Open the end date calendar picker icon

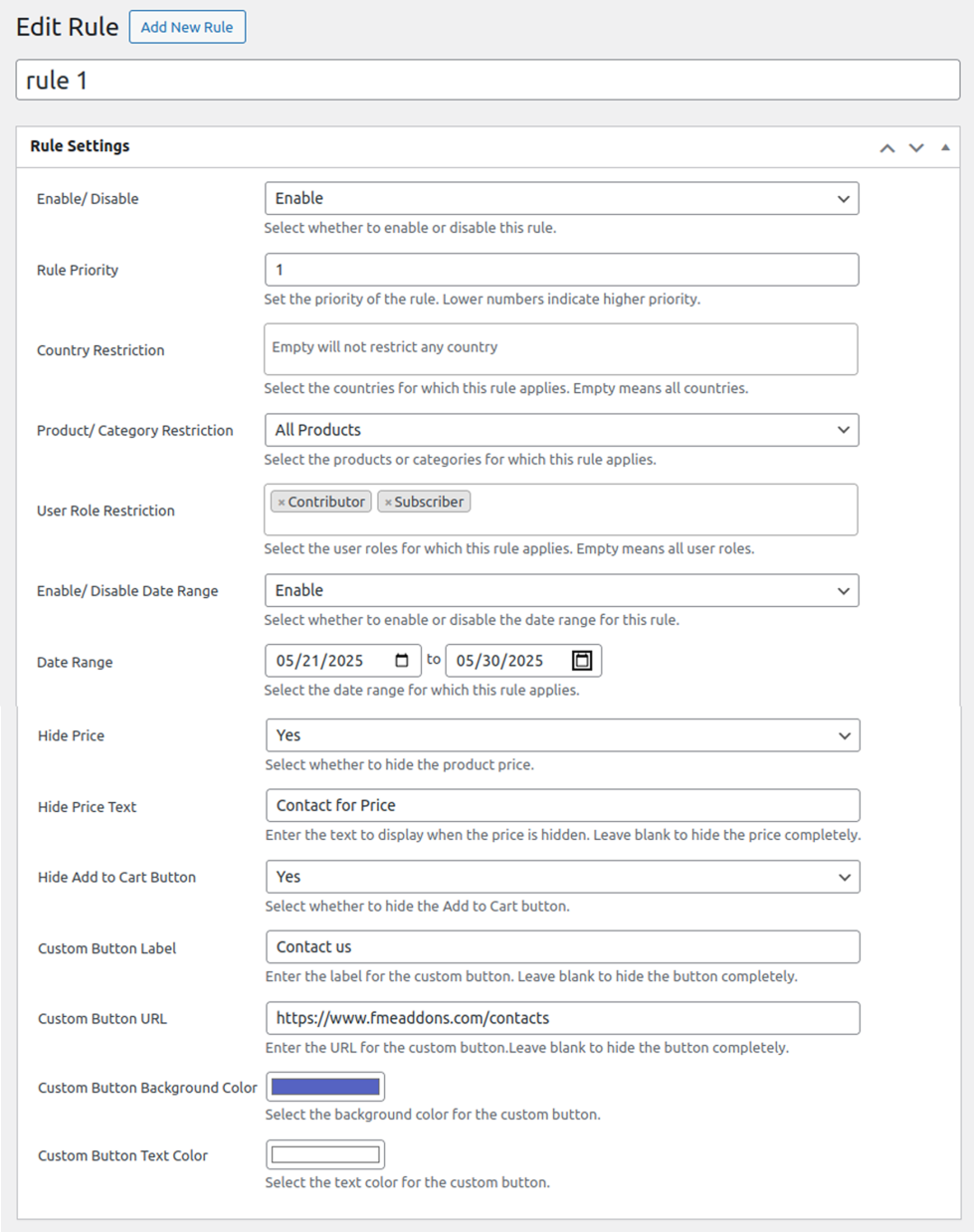pyautogui.click(x=582, y=661)
